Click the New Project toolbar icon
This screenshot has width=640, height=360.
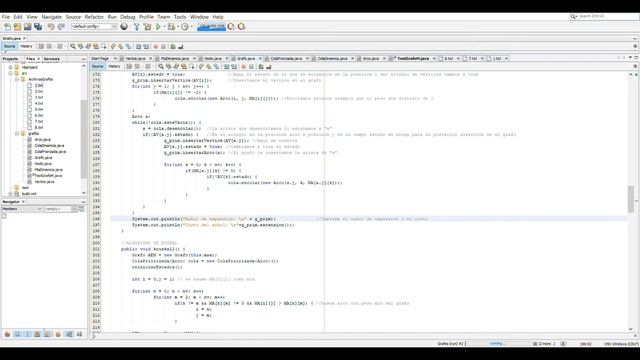[x=17, y=27]
